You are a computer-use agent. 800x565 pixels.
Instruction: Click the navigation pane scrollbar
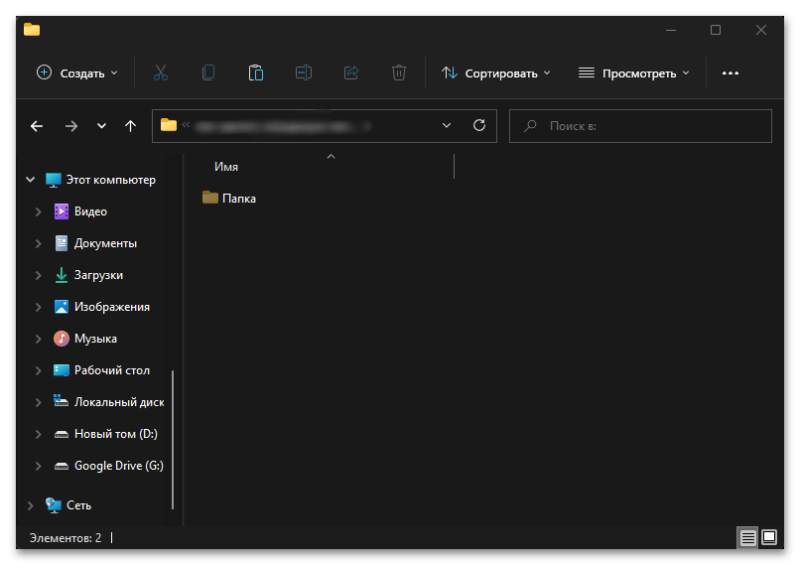coord(173,440)
